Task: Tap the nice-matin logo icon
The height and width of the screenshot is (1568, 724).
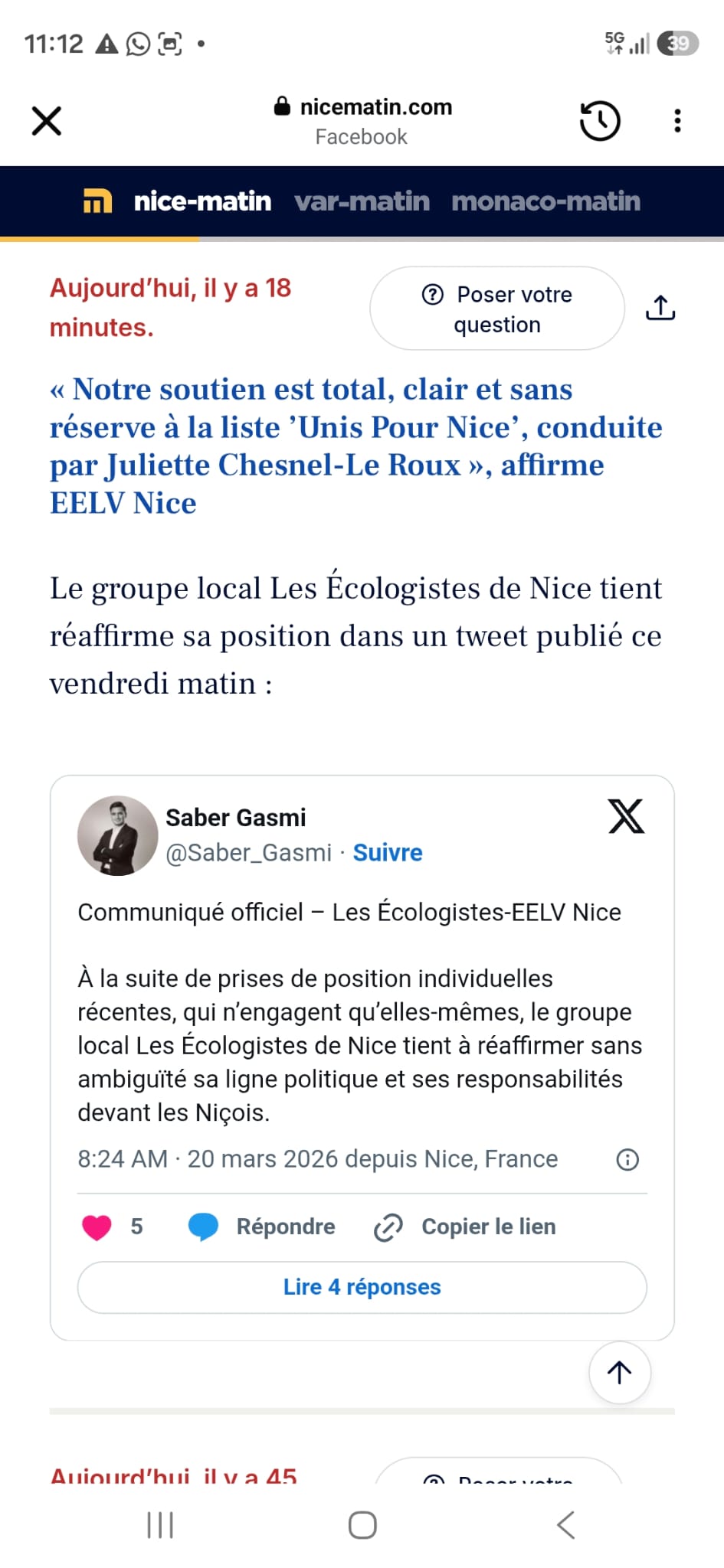Action: click(97, 201)
